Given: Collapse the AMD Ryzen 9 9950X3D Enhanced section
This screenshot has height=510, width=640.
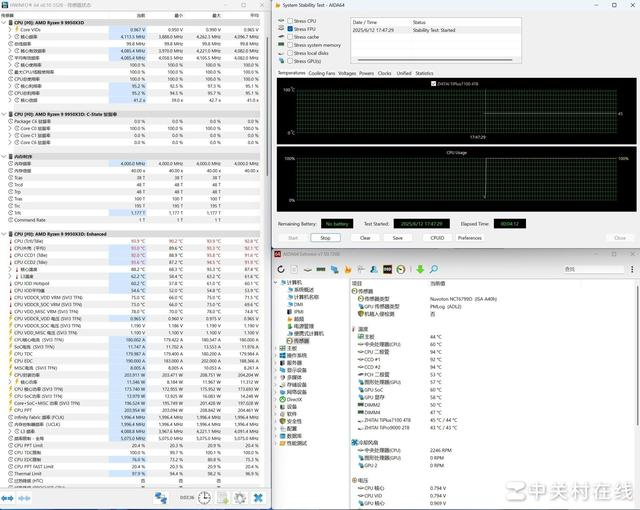Looking at the screenshot, I should tap(5, 234).
